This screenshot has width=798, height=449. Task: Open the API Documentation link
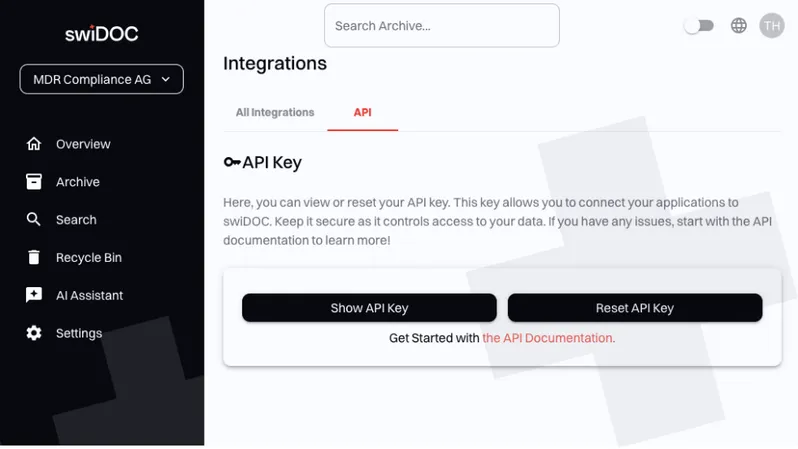(x=548, y=338)
